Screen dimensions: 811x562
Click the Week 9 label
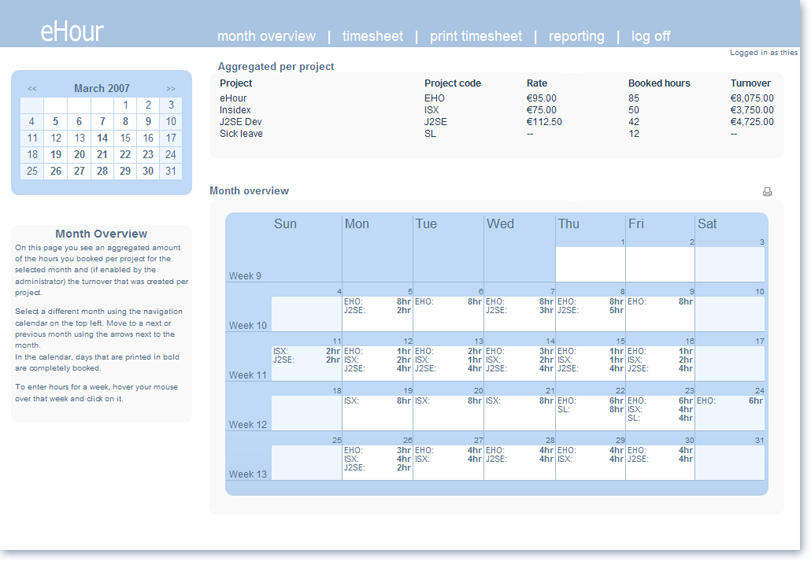click(245, 276)
